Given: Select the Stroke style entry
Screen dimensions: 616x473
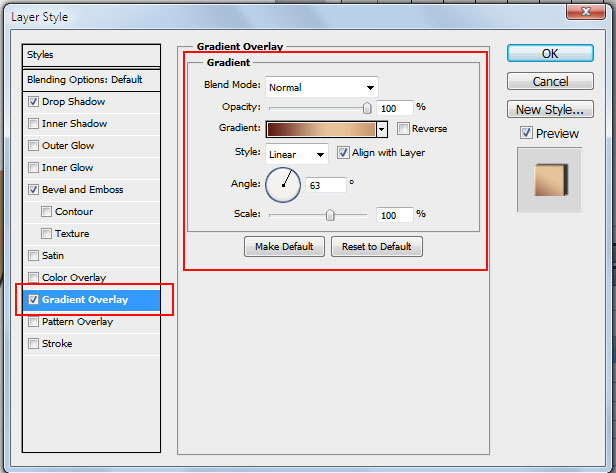Looking at the screenshot, I should [57, 344].
